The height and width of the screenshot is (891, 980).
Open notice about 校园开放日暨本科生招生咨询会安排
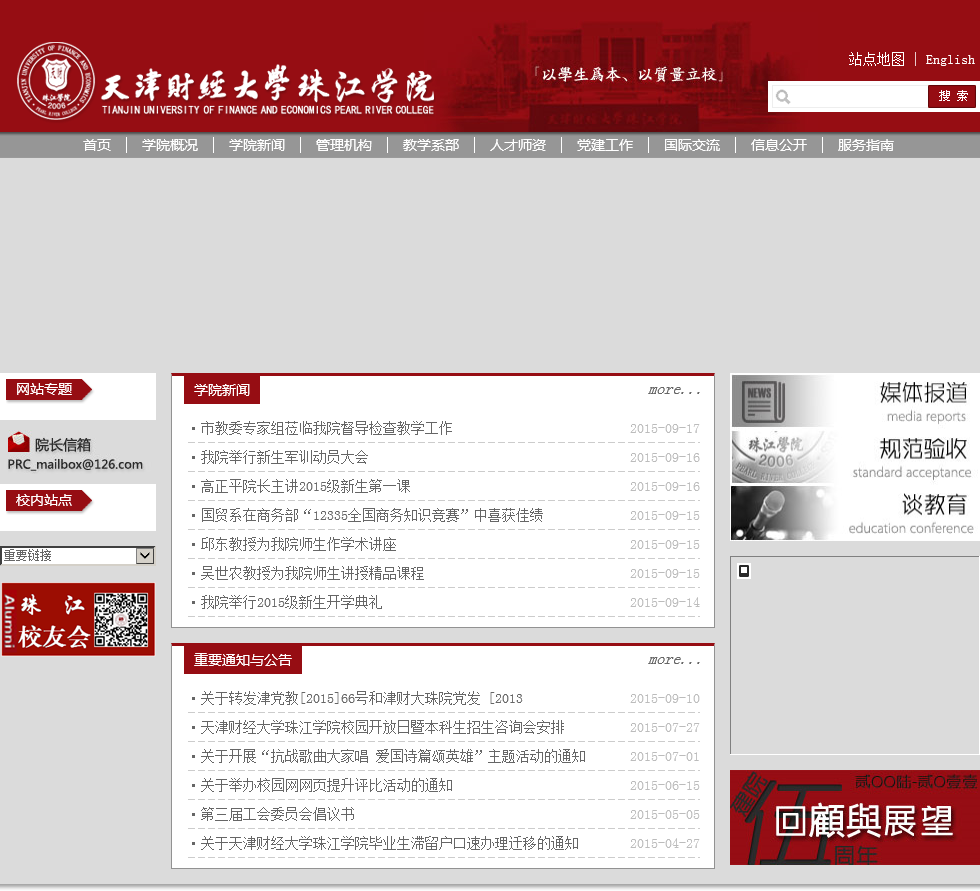(x=382, y=727)
